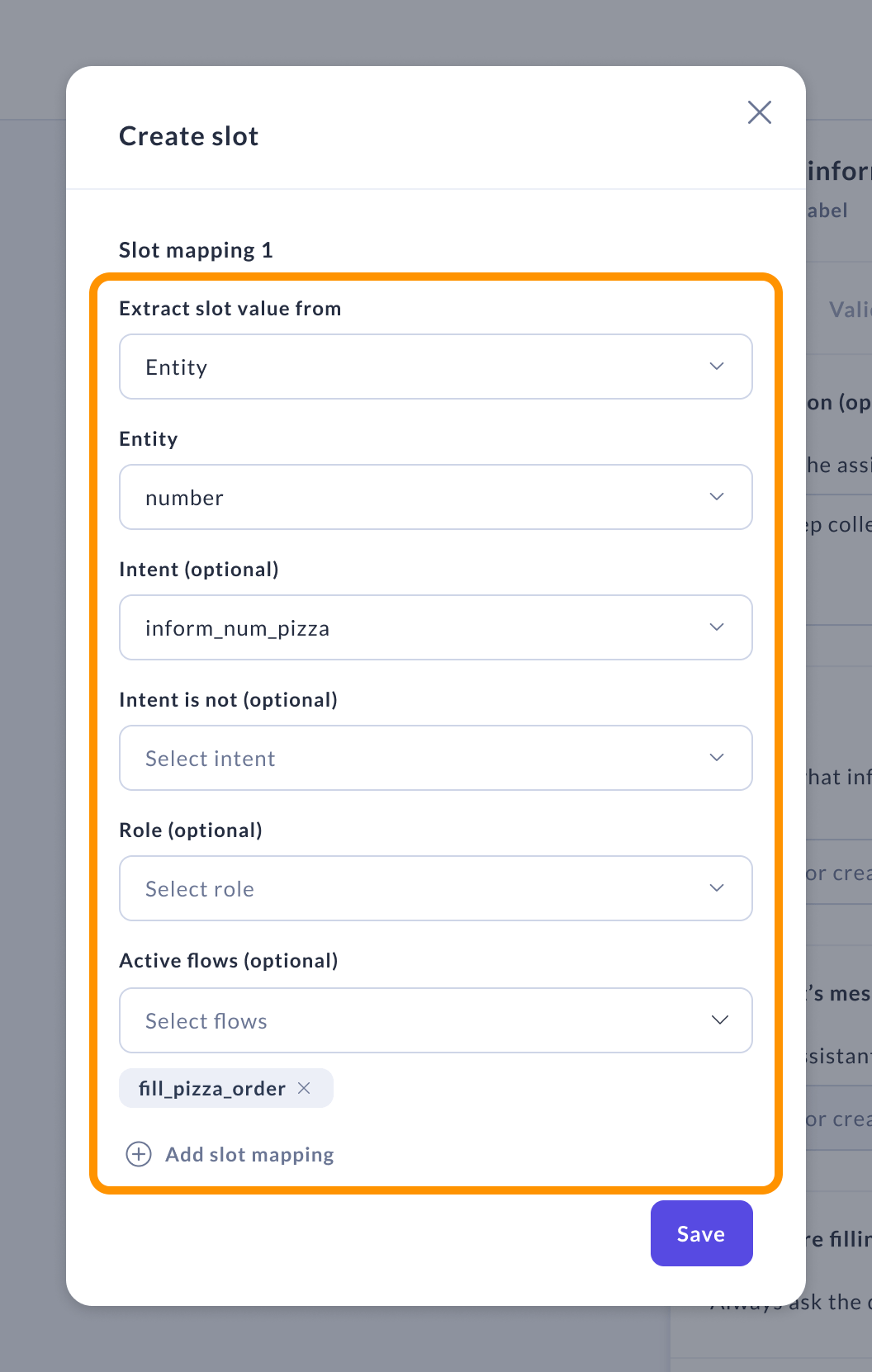The height and width of the screenshot is (1372, 872).
Task: Open the Active flows Select flows dropdown
Action: 413,1020
